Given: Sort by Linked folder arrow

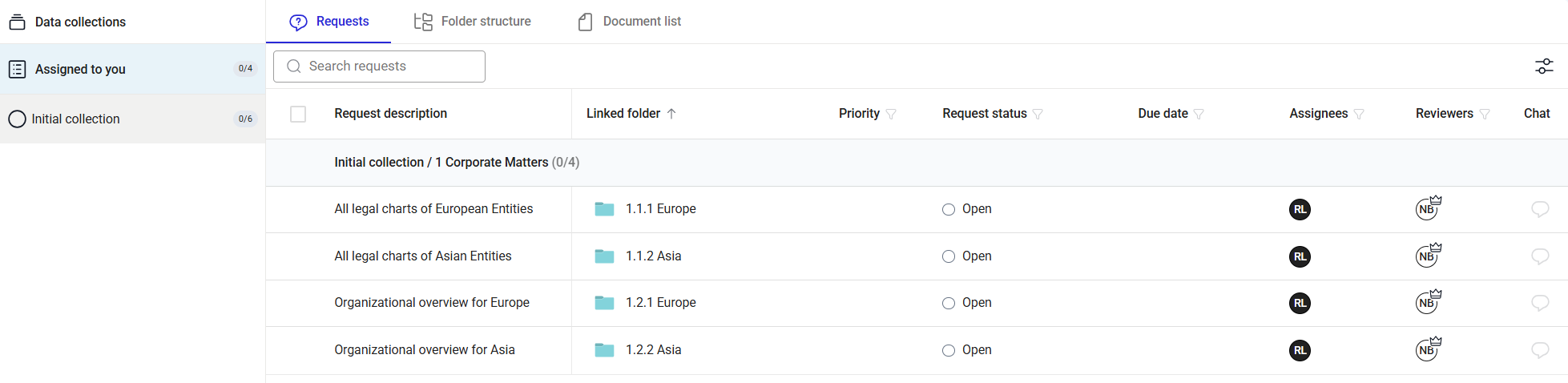Looking at the screenshot, I should coord(671,114).
